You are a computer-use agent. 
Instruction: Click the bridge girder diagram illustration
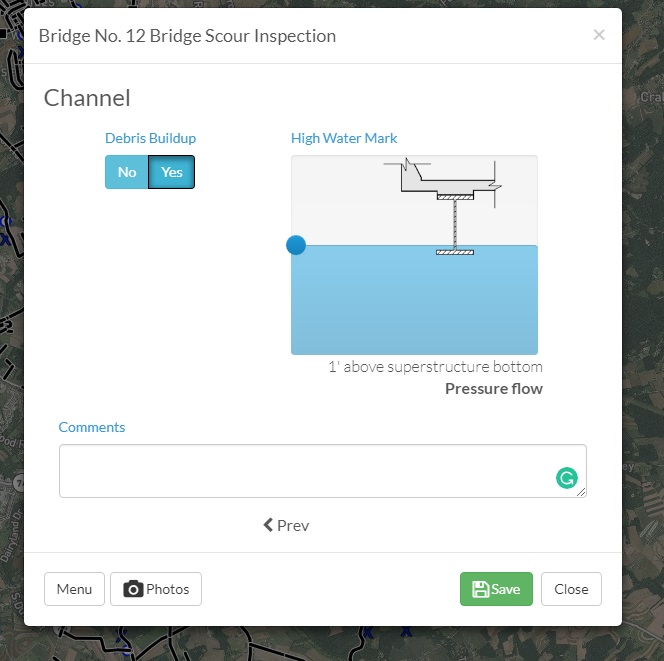(443, 207)
